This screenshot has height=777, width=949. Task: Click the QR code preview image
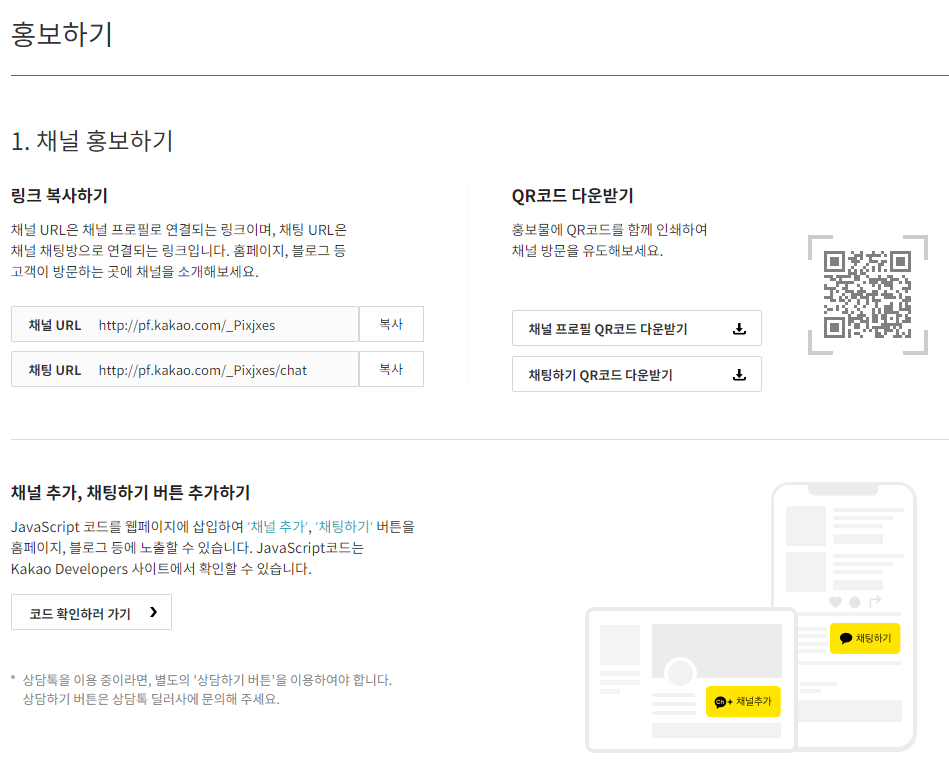[867, 295]
